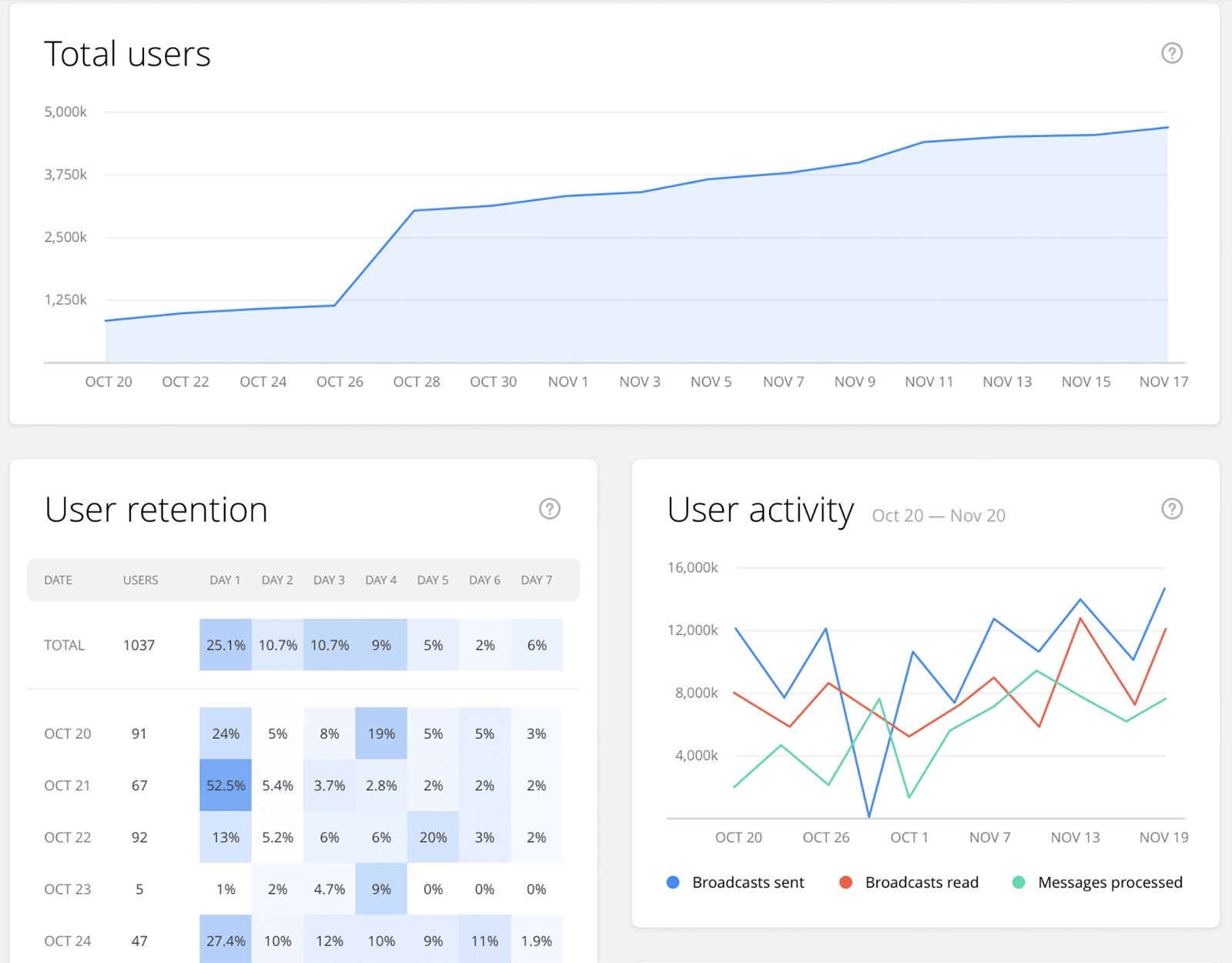Viewport: 1232px width, 963px height.
Task: Click the 4.7% cell in OCT 23 row
Action: [x=329, y=889]
